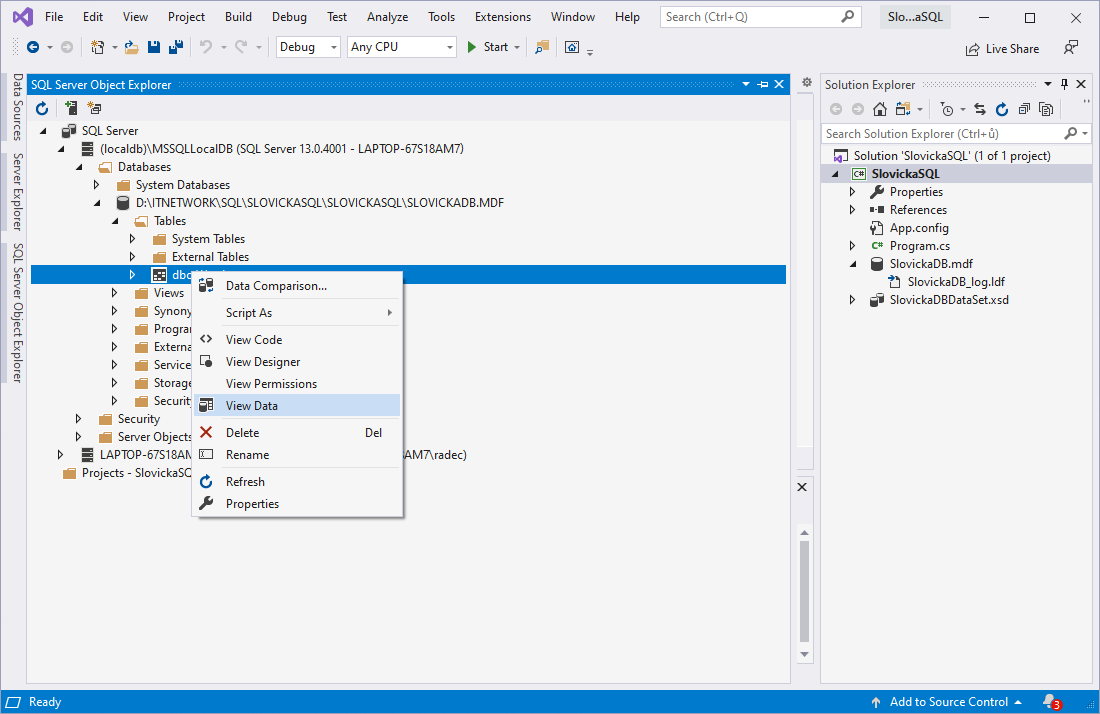Click the notifications bell in the status bar
This screenshot has height=714, width=1100.
pos(1050,701)
